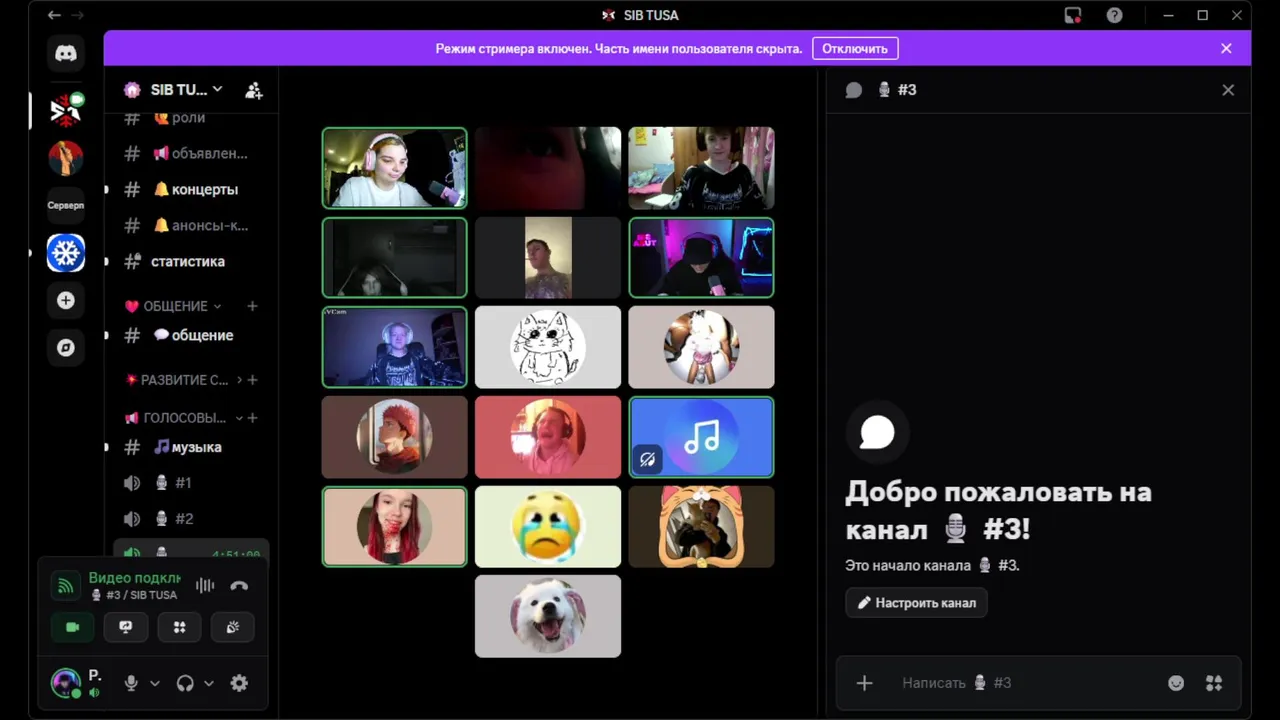This screenshot has width=1280, height=720.
Task: Click Видео подключено connection status text
Action: pyautogui.click(x=134, y=578)
